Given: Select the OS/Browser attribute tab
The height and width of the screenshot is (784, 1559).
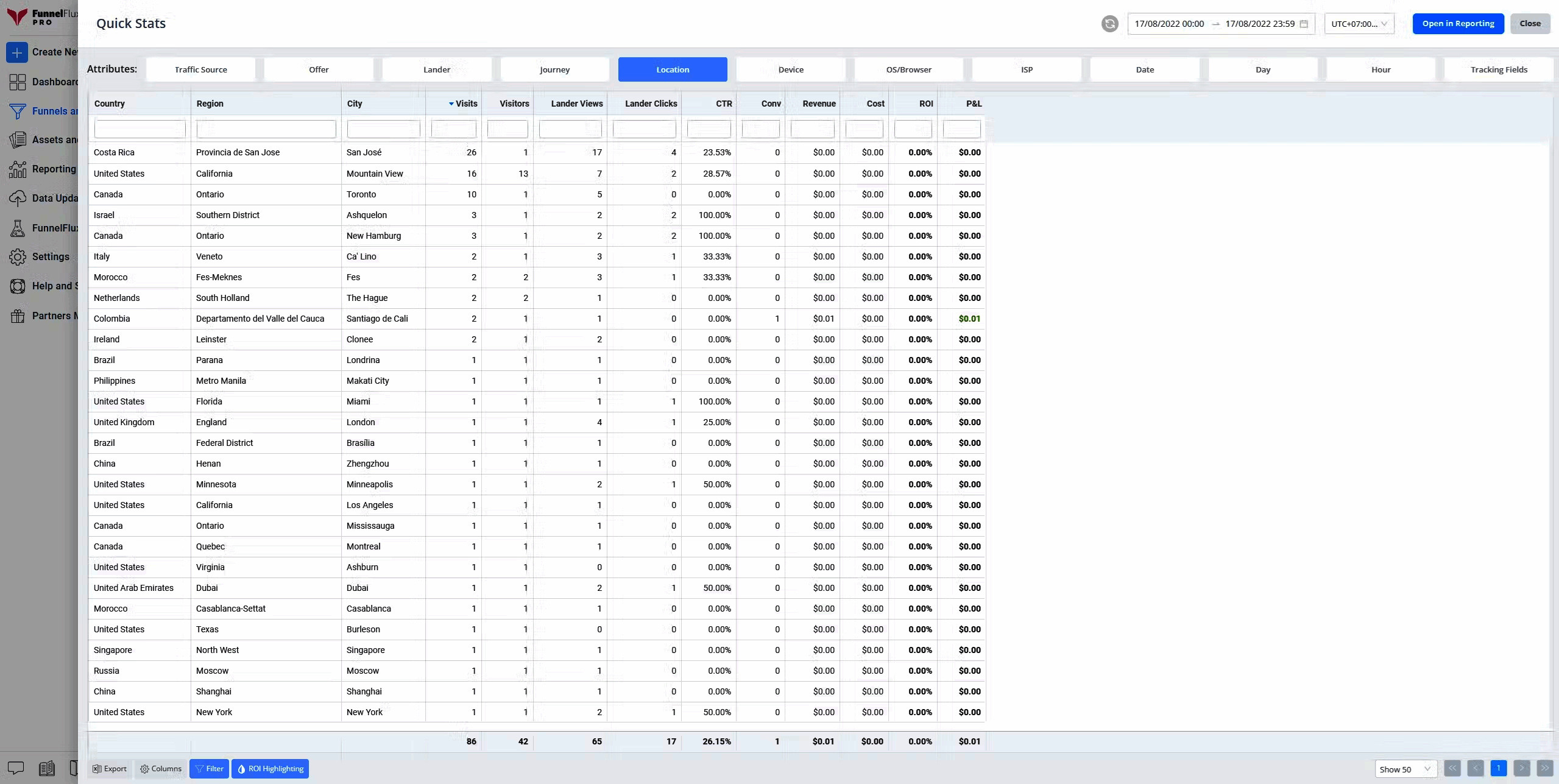Looking at the screenshot, I should pos(908,69).
